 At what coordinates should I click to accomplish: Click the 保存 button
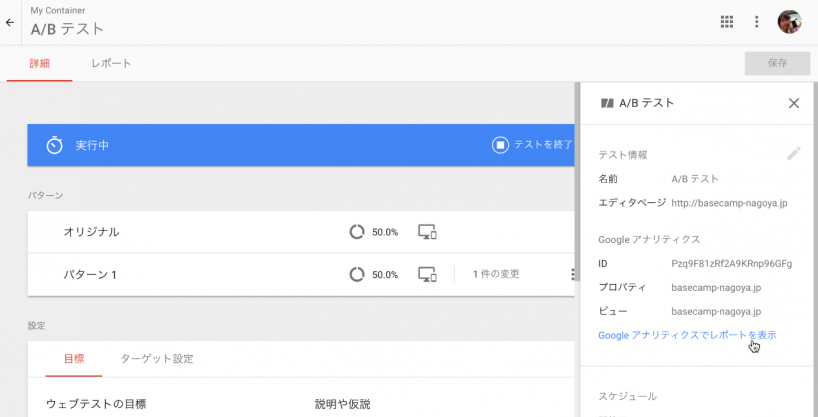pos(777,63)
